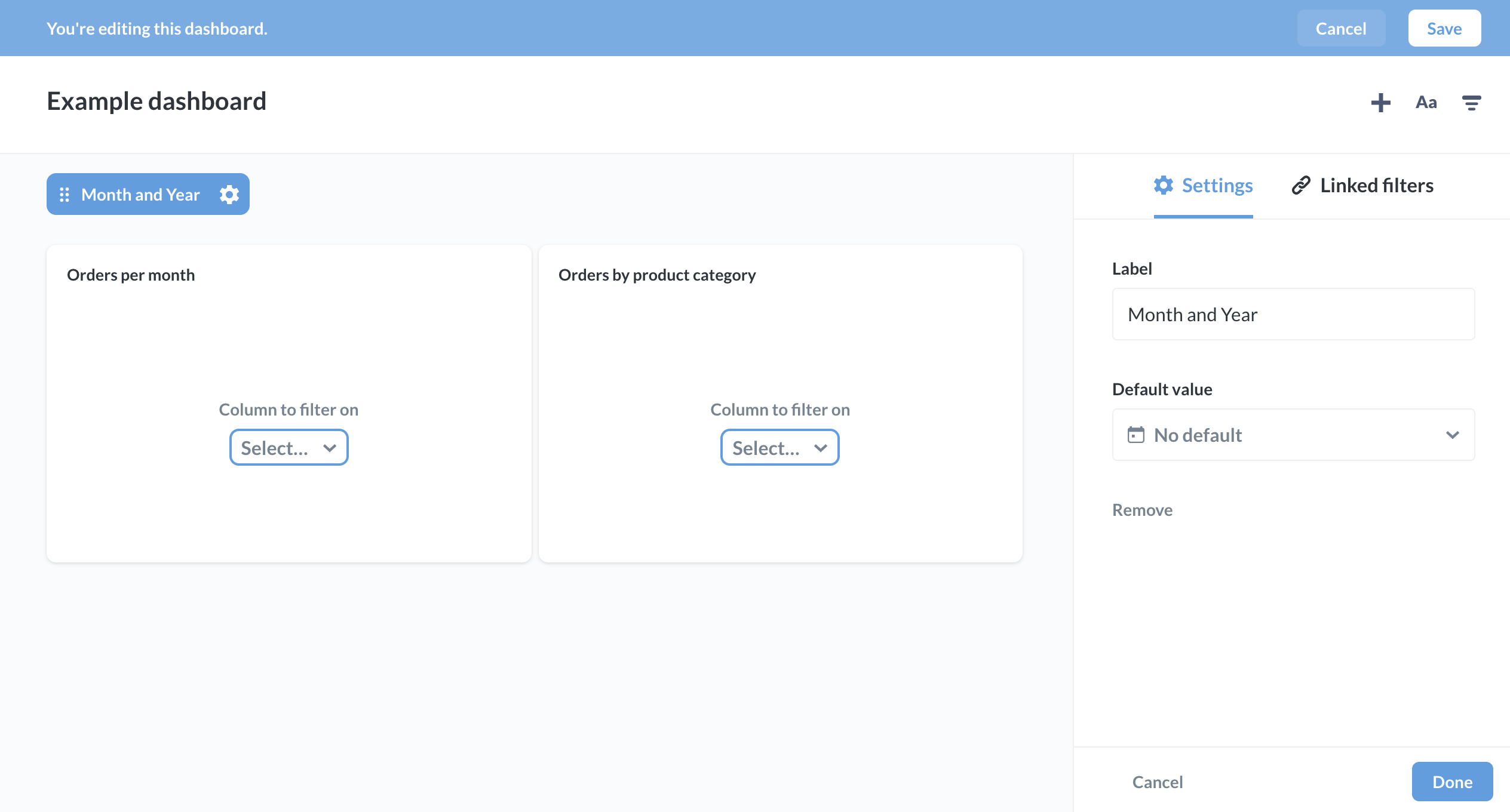Image resolution: width=1510 pixels, height=812 pixels.
Task: Save the dashboard edits
Action: coord(1444,29)
